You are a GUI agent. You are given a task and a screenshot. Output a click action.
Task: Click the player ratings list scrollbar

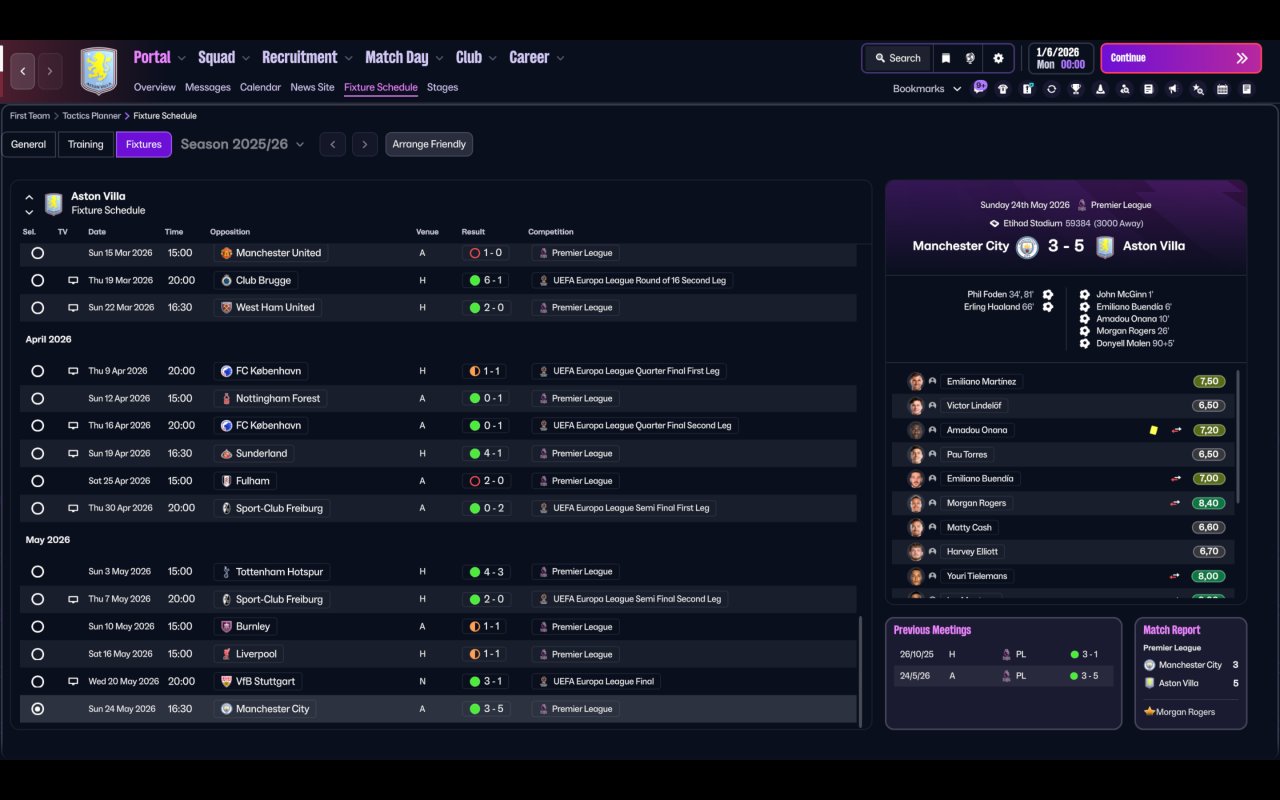point(1238,438)
